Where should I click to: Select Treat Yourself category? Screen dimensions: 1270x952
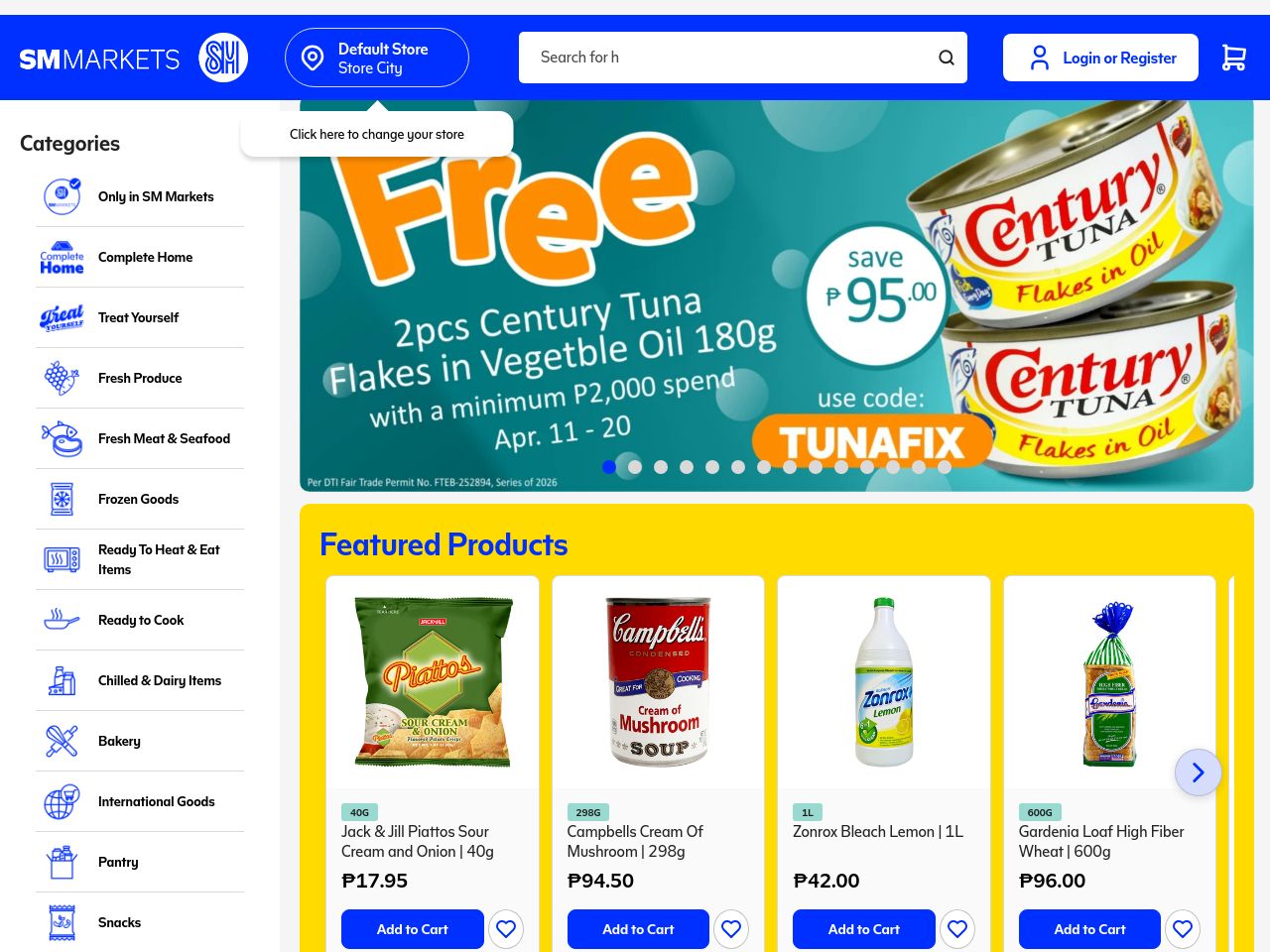(x=140, y=317)
